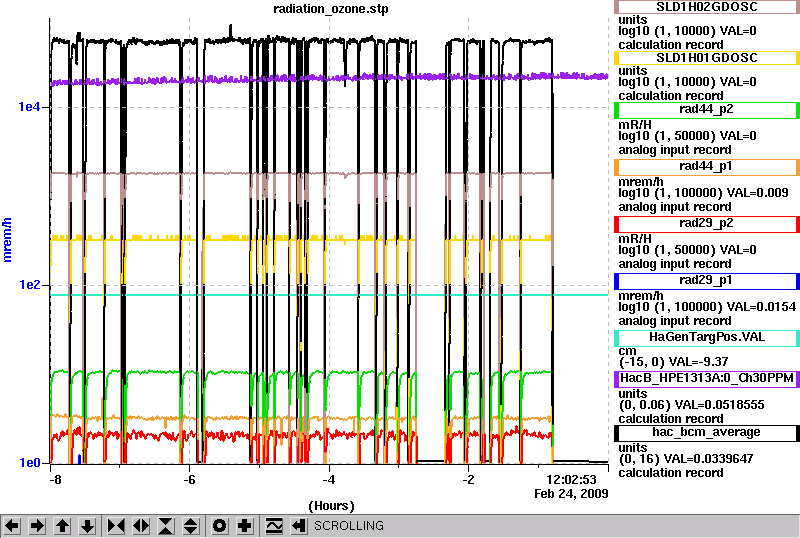Click the horizontal zoom-out outward-arrows icon
Image resolution: width=800 pixels, height=538 pixels.
[x=141, y=526]
